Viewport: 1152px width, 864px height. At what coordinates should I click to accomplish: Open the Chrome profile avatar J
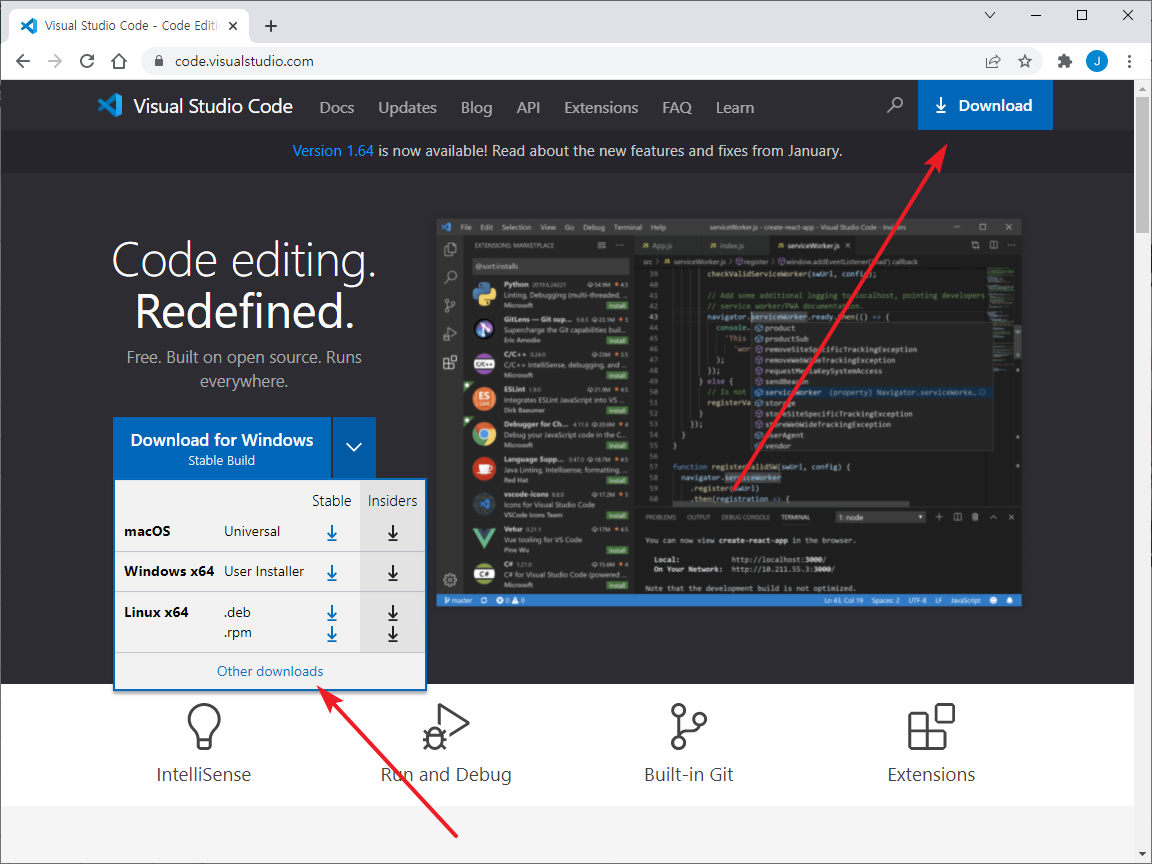coord(1097,61)
